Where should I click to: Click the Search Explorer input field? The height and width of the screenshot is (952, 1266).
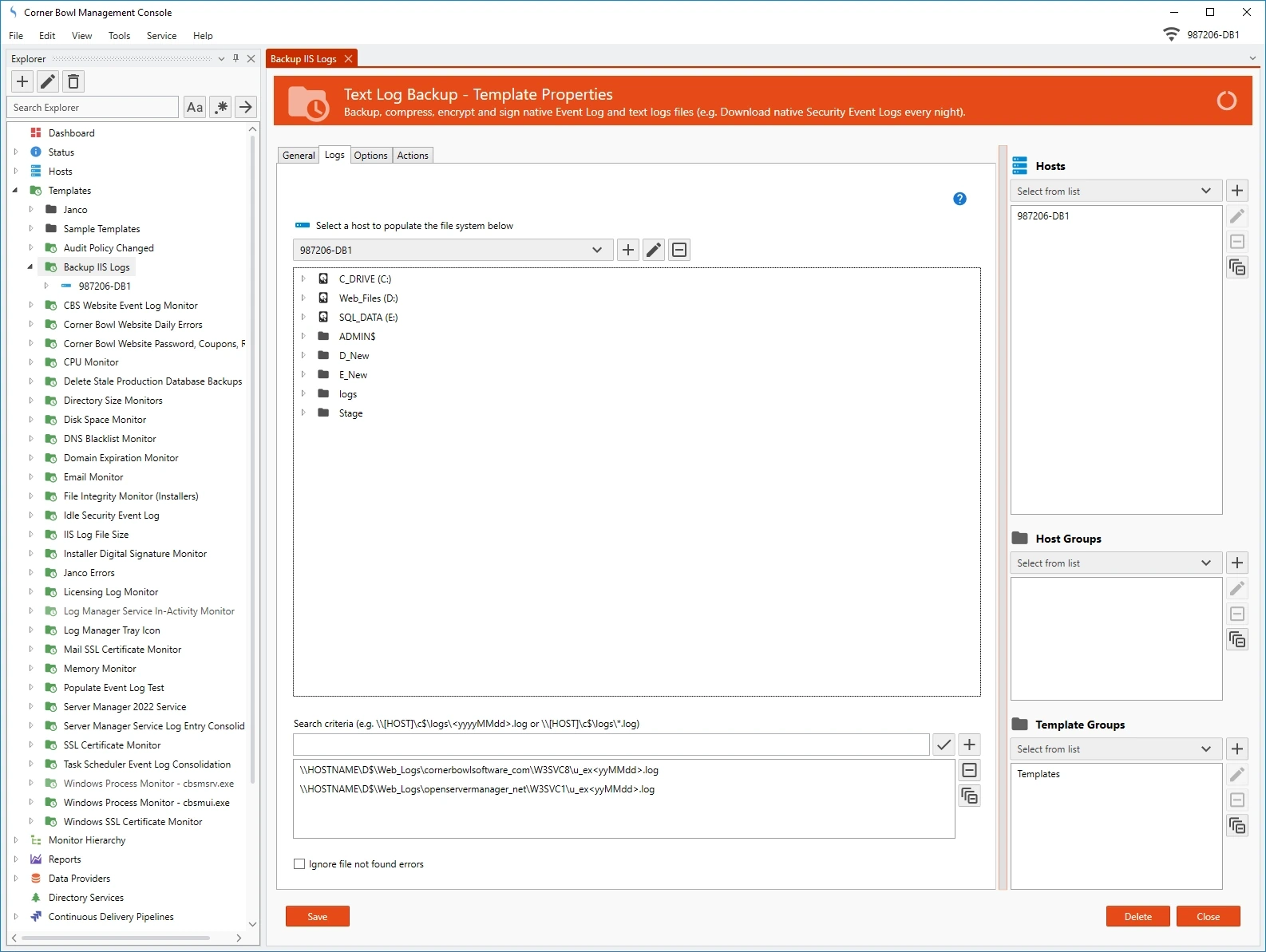93,107
